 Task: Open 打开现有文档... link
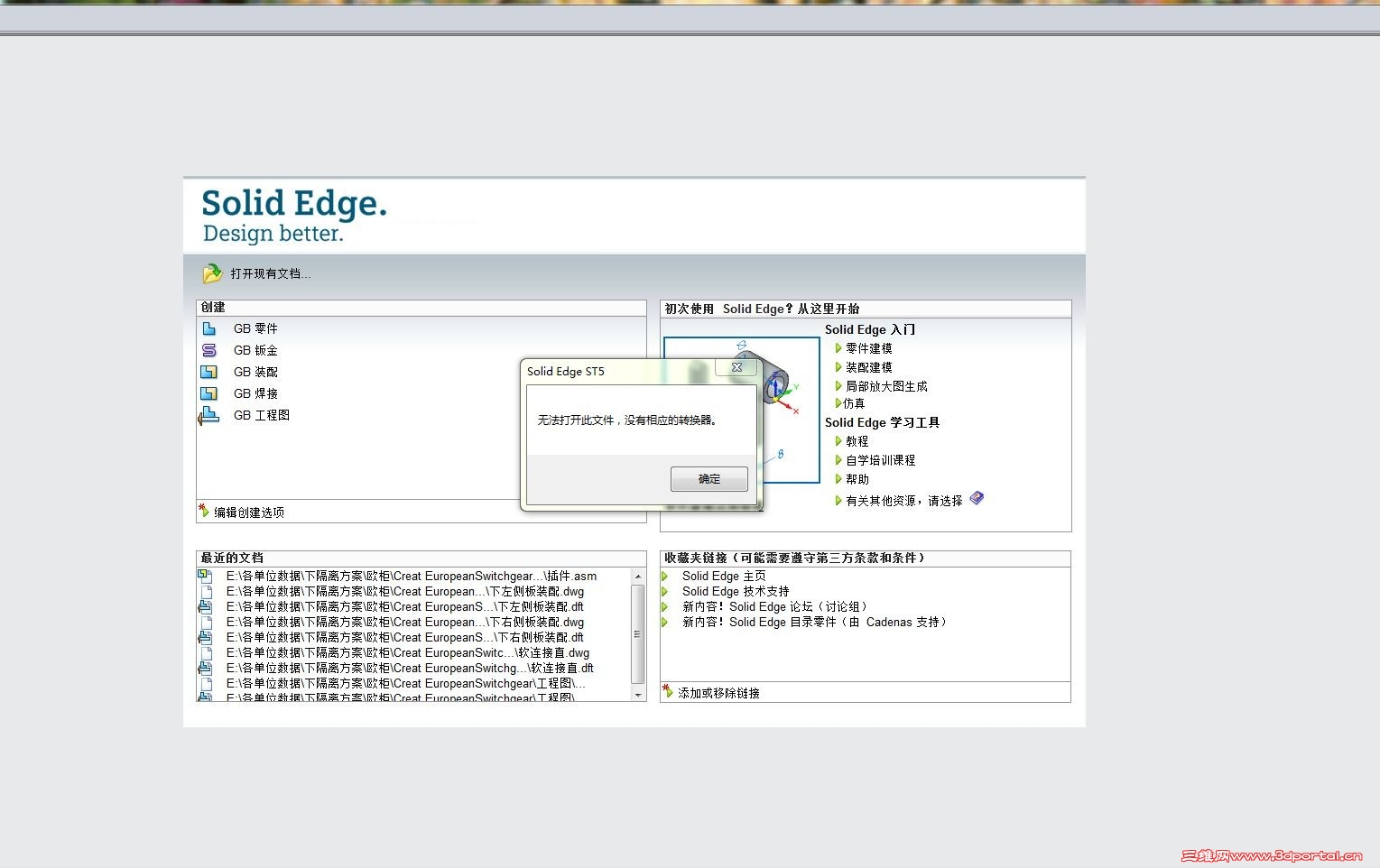[x=270, y=273]
